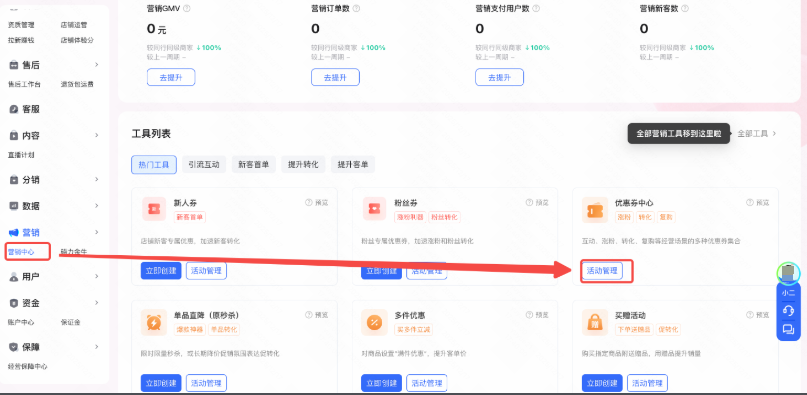Open chat message icon in floating panel
This screenshot has width=807, height=395.
click(788, 329)
